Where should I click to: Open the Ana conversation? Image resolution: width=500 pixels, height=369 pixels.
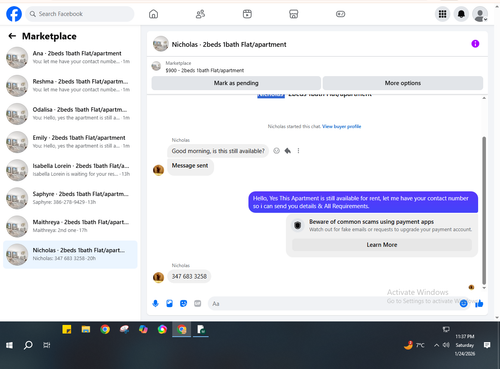(70, 57)
